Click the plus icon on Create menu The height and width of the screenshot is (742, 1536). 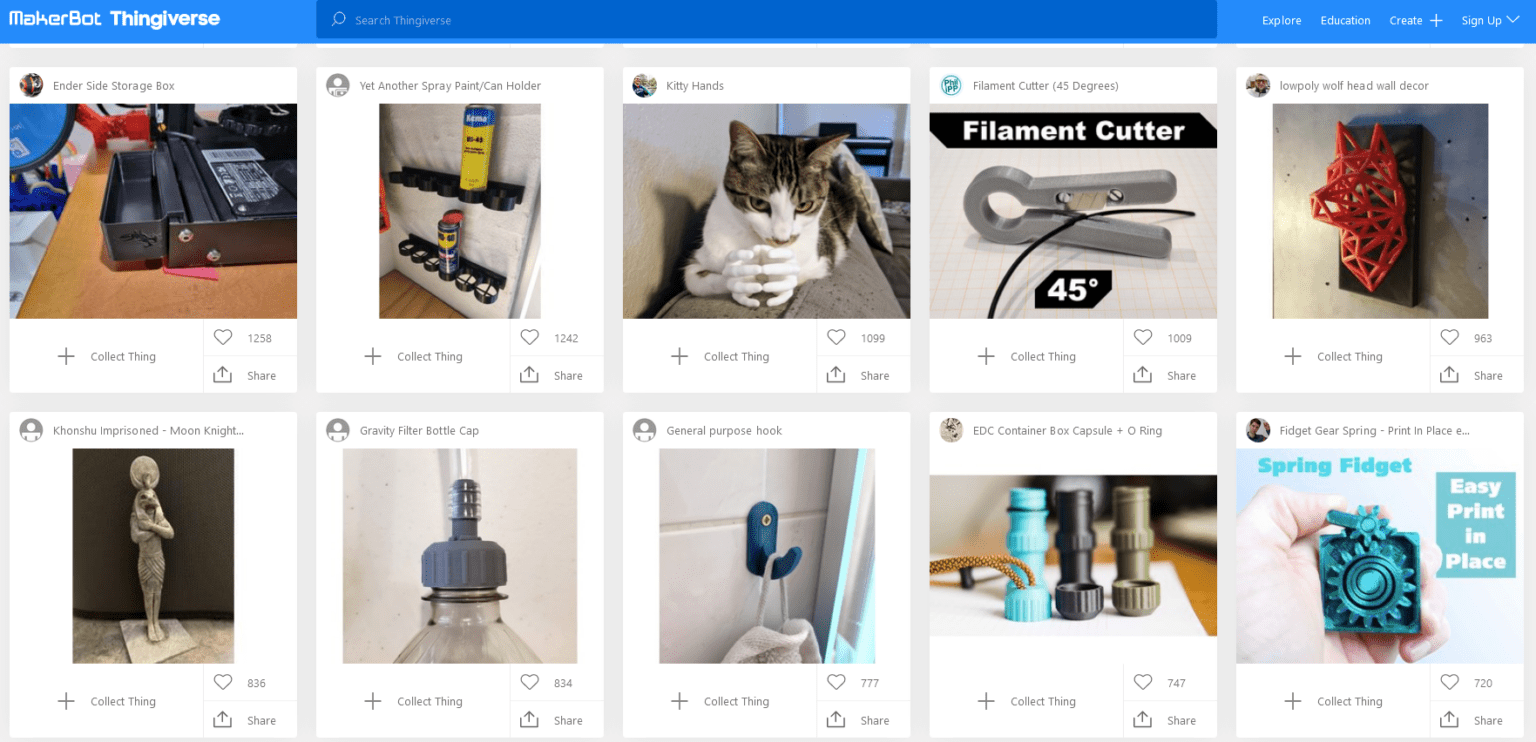[x=1437, y=20]
